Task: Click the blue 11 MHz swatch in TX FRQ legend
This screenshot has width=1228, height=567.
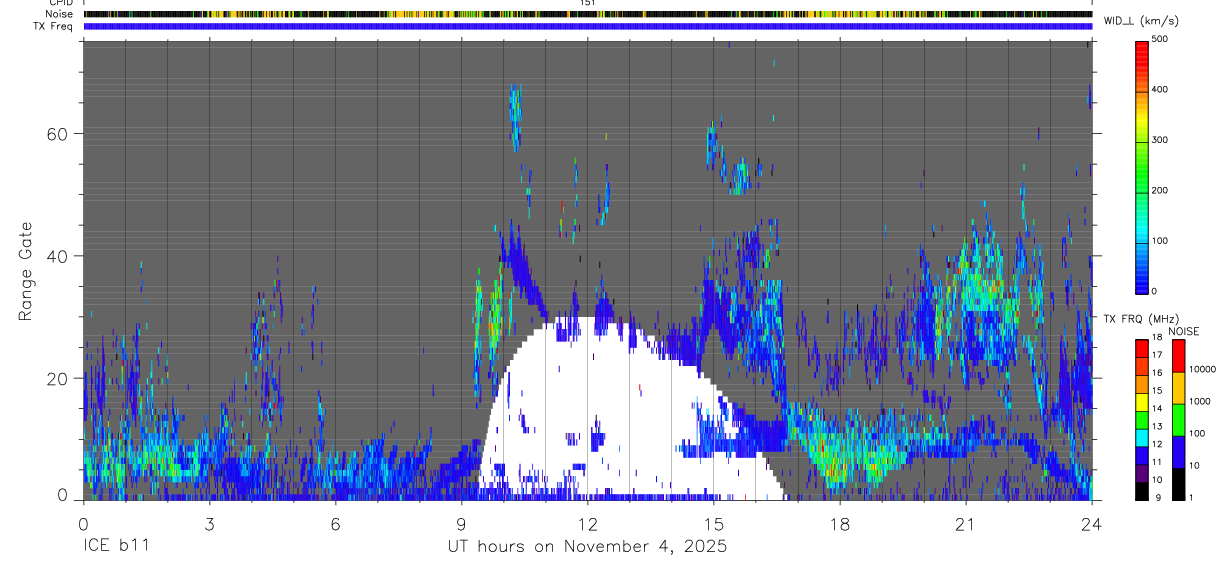Action: pyautogui.click(x=1141, y=456)
